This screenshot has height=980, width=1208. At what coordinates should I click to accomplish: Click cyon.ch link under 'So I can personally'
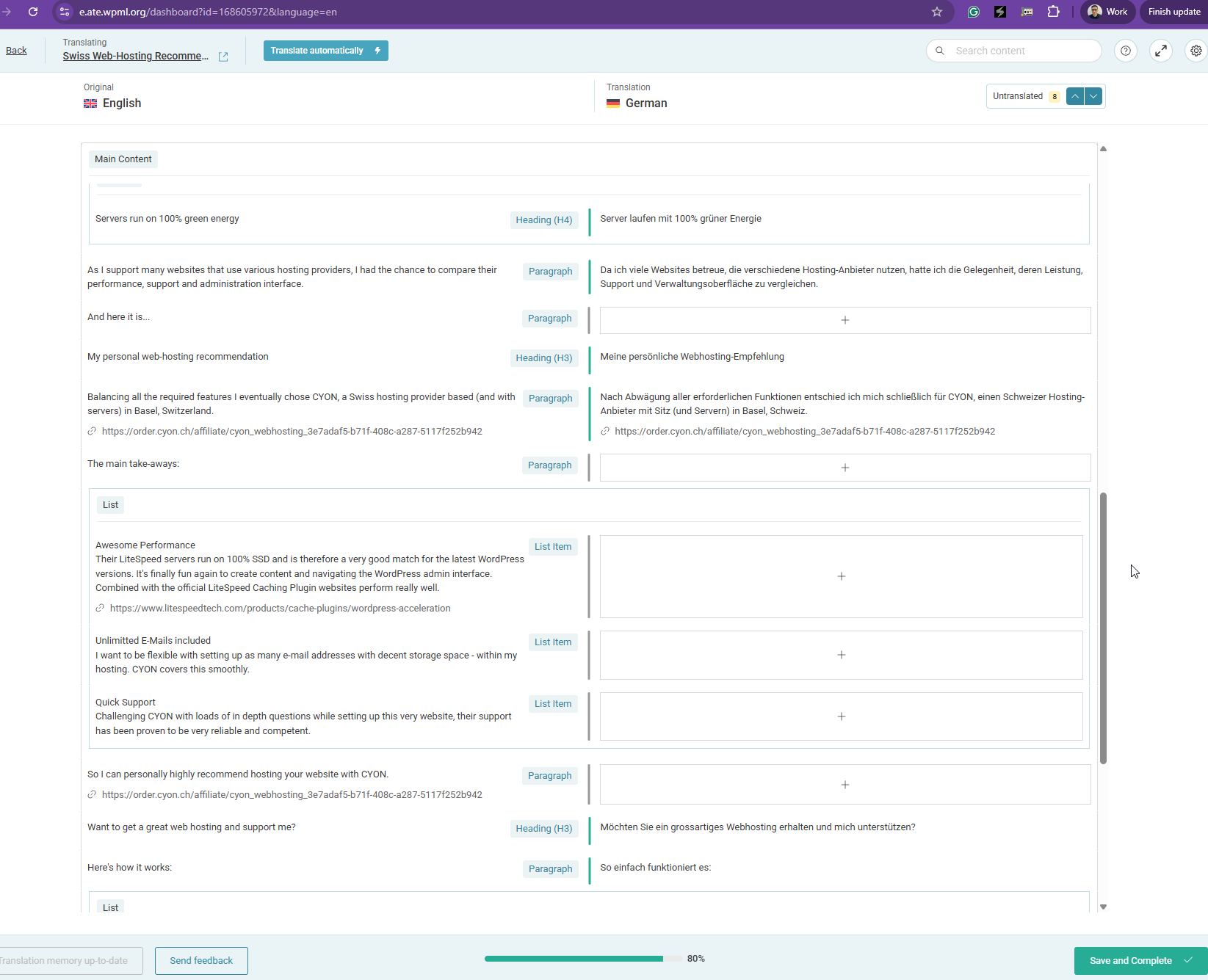pyautogui.click(x=292, y=795)
